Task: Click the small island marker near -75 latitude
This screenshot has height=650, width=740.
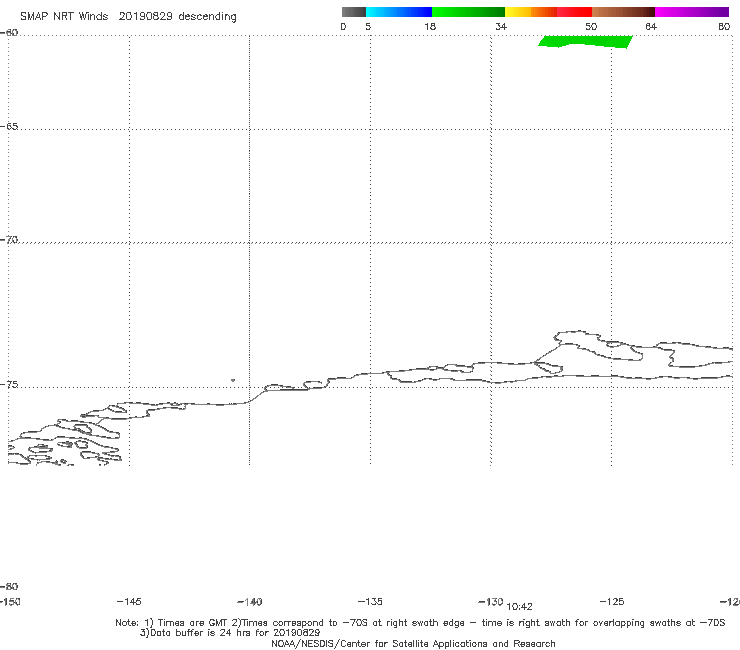Action: (233, 380)
